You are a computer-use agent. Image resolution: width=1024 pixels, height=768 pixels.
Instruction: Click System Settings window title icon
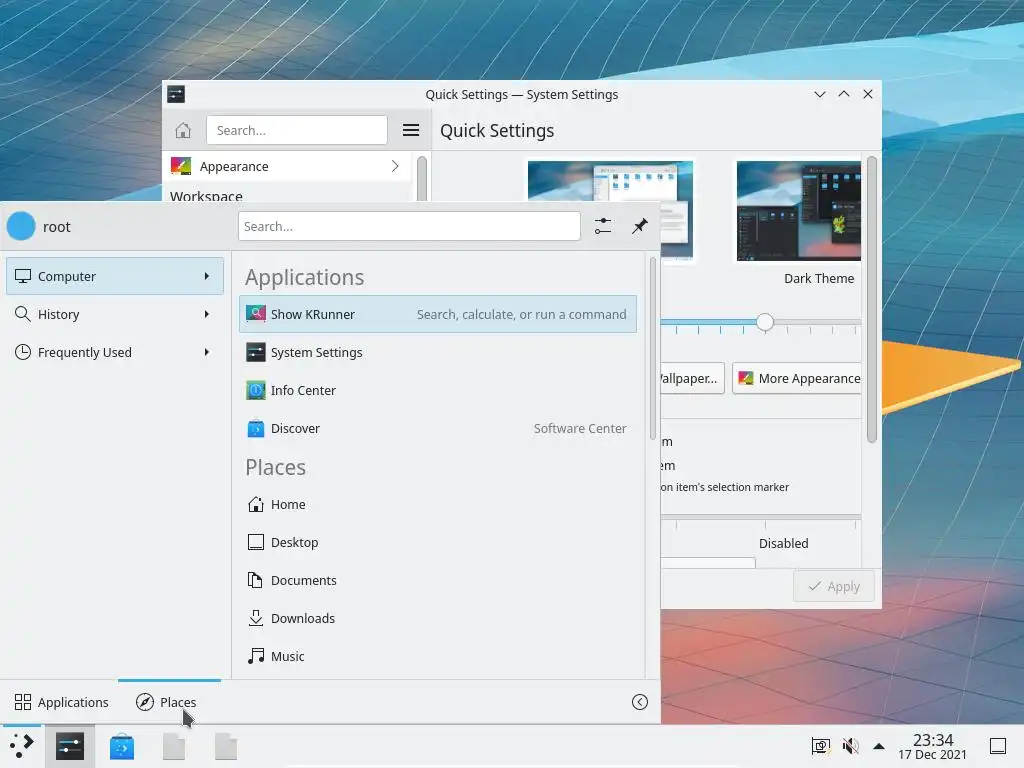tap(176, 94)
